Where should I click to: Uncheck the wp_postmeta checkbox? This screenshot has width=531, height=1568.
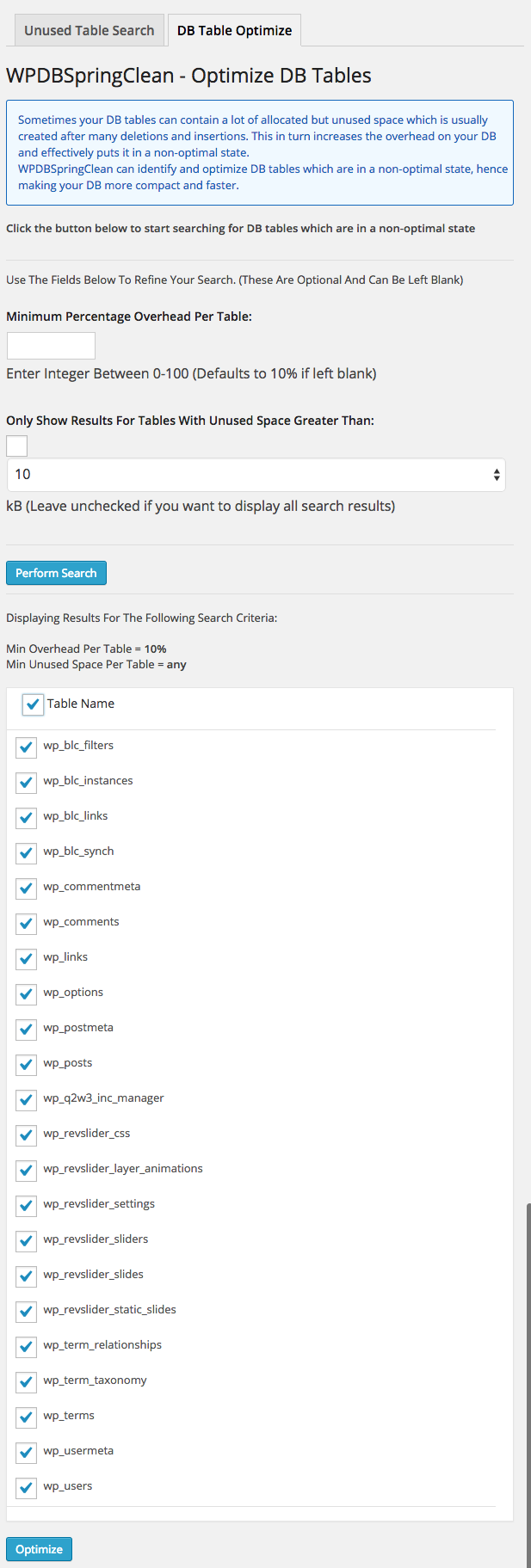pyautogui.click(x=26, y=1029)
